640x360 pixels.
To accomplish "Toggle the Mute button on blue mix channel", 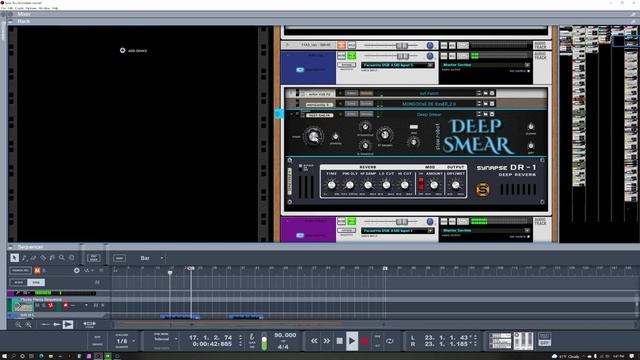I will point(342,56).
